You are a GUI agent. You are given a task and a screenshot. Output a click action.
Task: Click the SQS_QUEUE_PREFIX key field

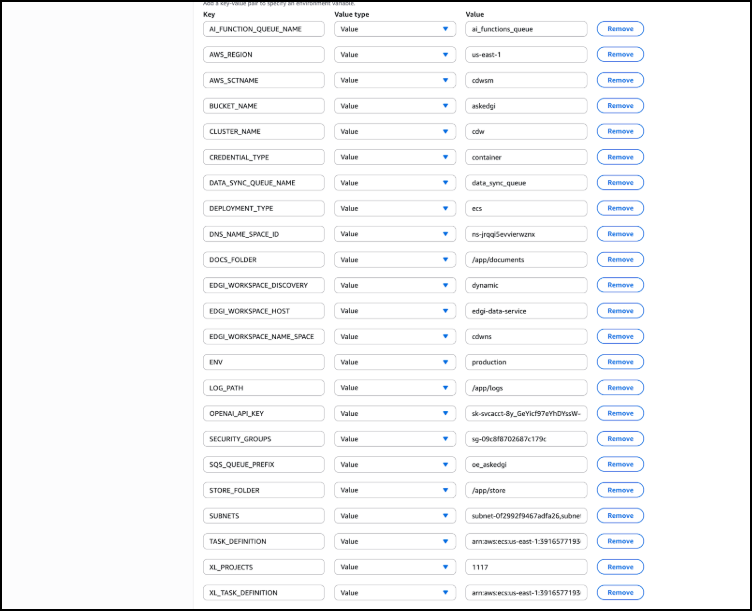(x=264, y=464)
